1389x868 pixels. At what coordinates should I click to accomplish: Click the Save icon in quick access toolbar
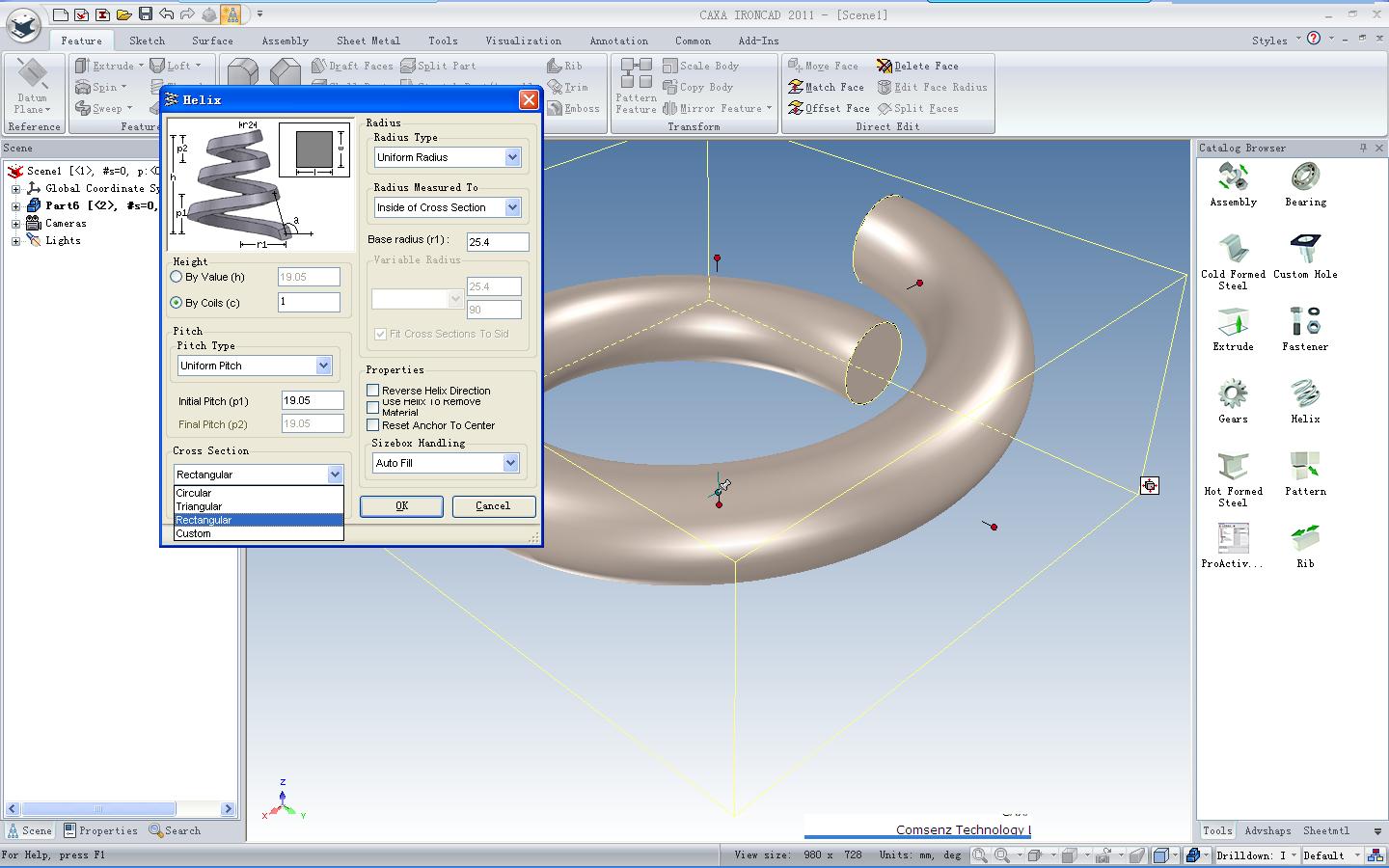click(x=146, y=14)
